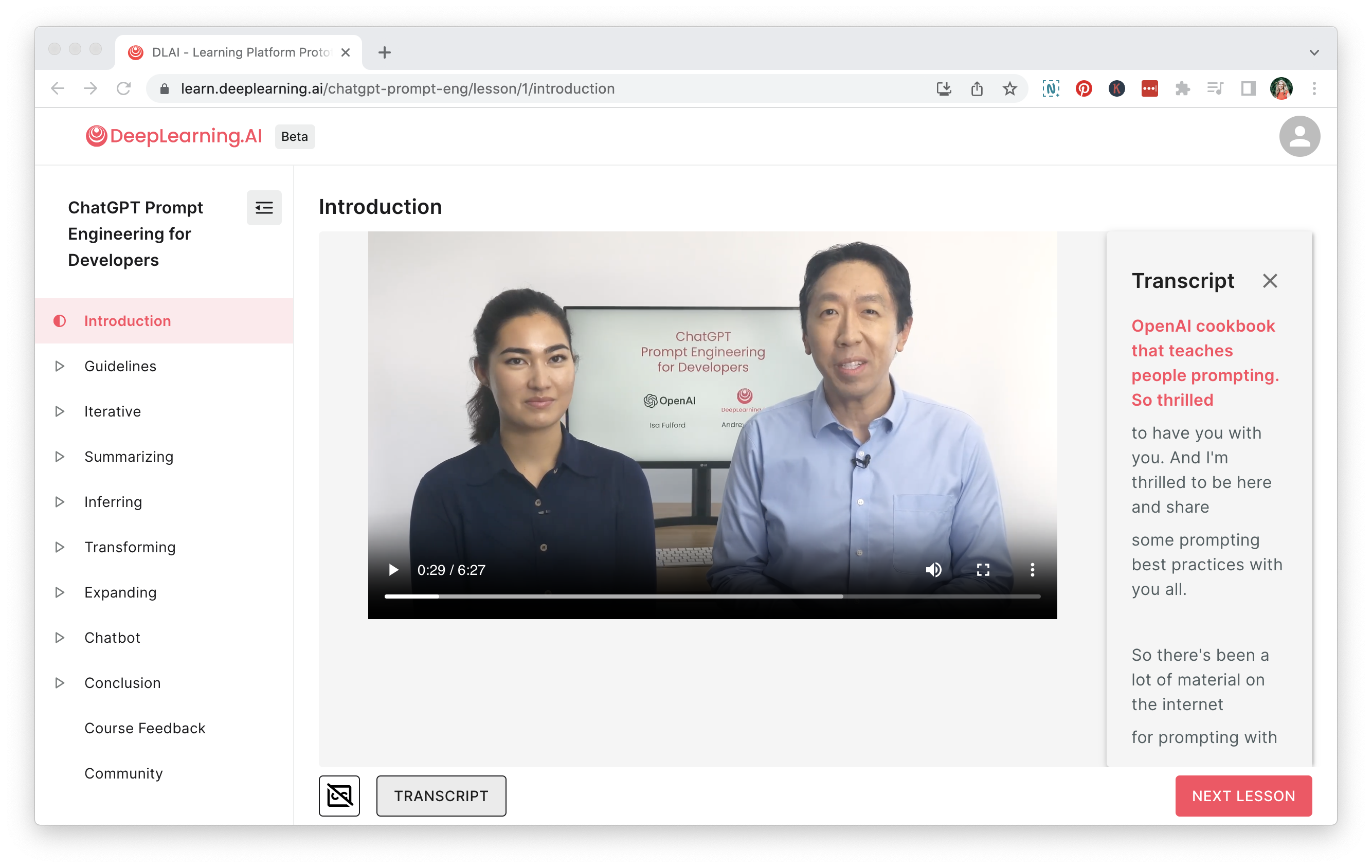Share this page via share icon

pyautogui.click(x=977, y=88)
